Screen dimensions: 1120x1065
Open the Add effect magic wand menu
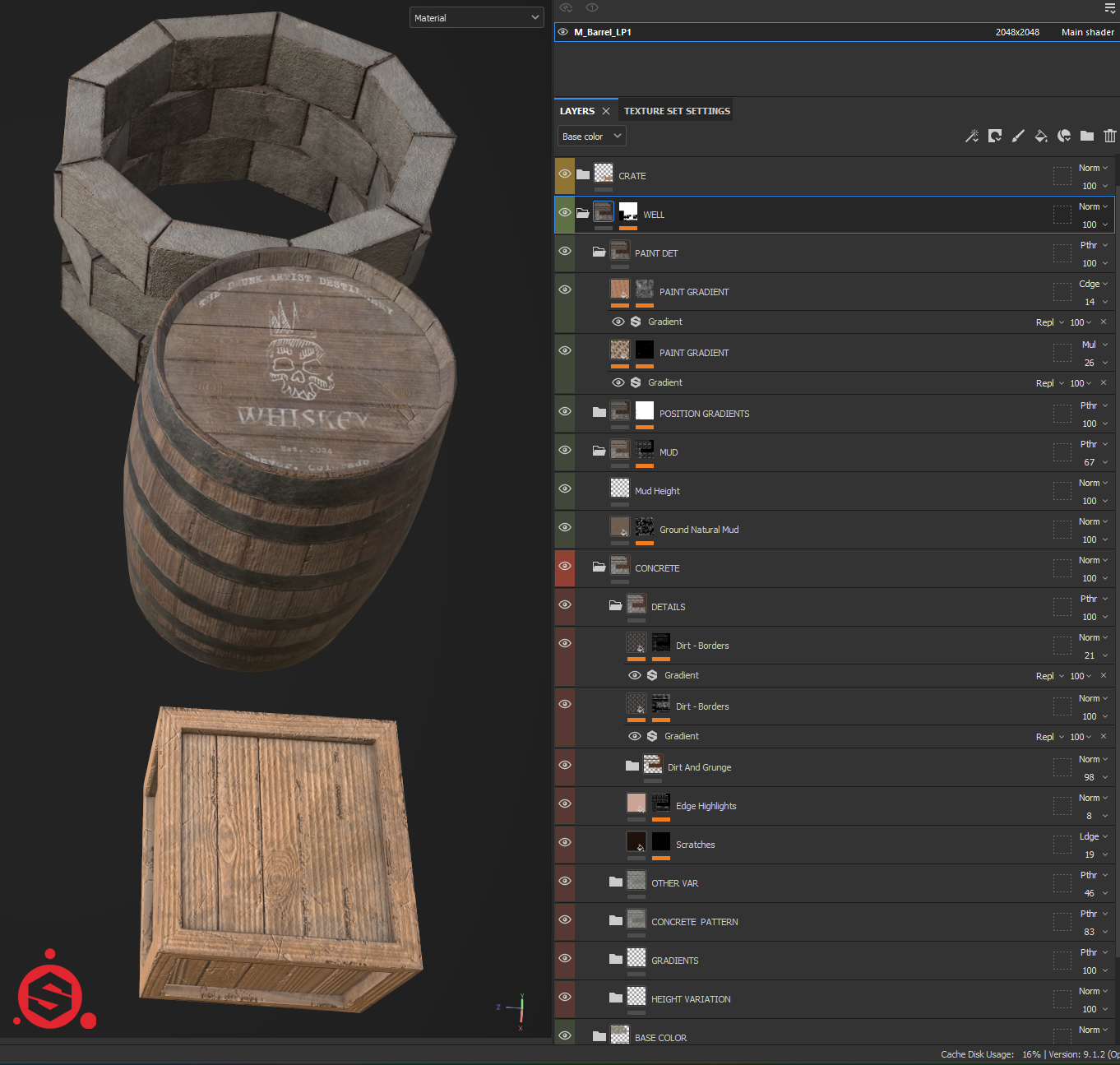tap(972, 136)
